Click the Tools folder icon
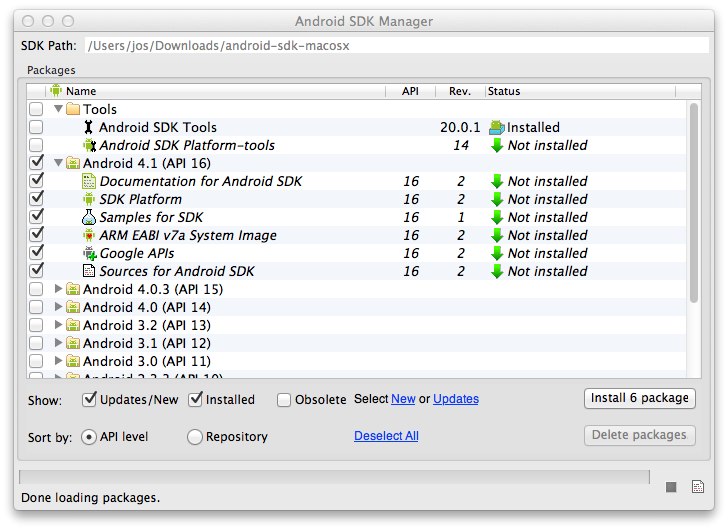The image size is (728, 530). pos(73,109)
